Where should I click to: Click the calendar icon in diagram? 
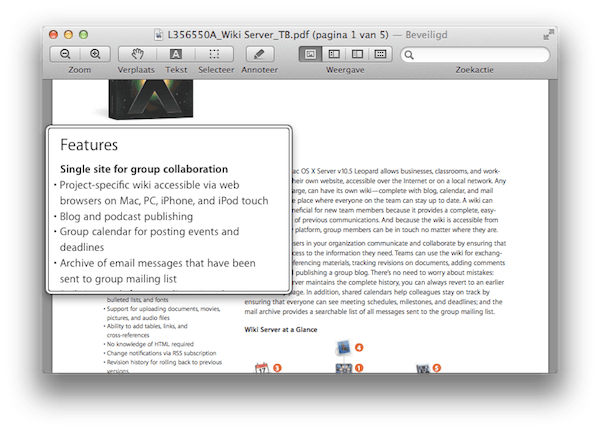tap(262, 368)
